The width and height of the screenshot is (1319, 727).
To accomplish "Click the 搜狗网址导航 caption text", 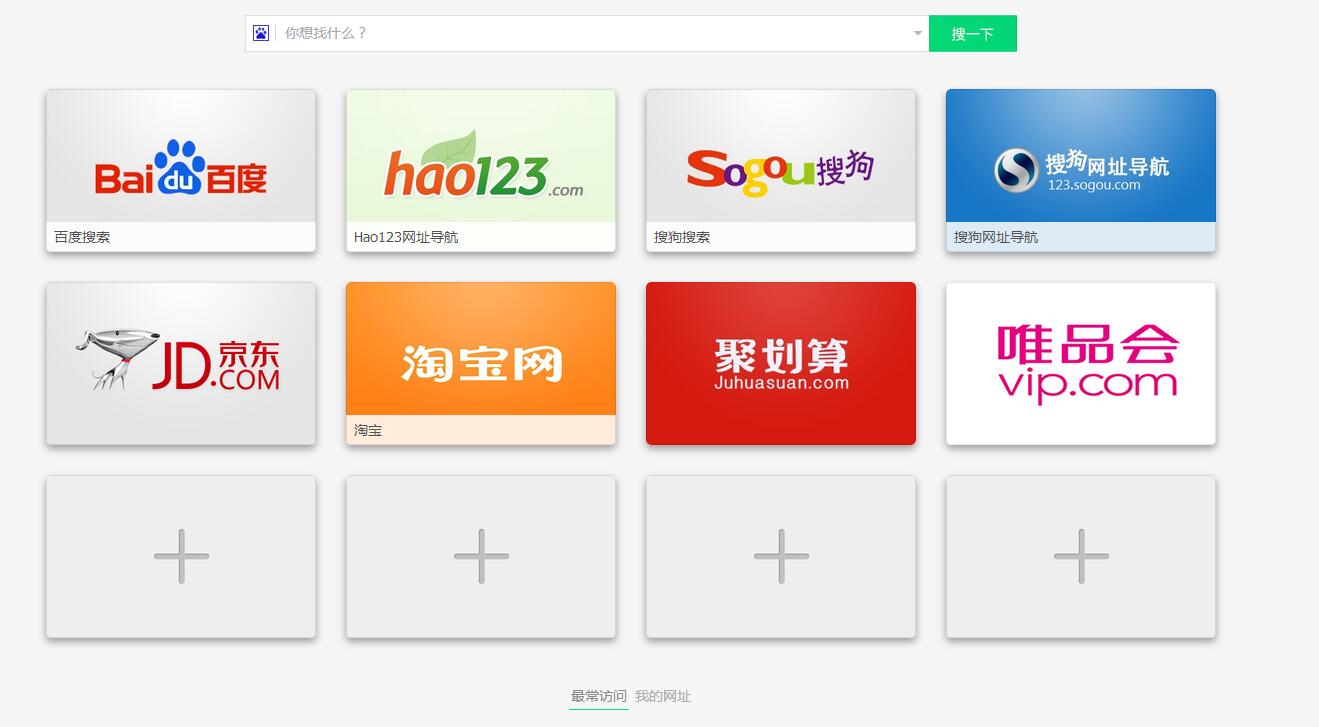I will point(996,237).
